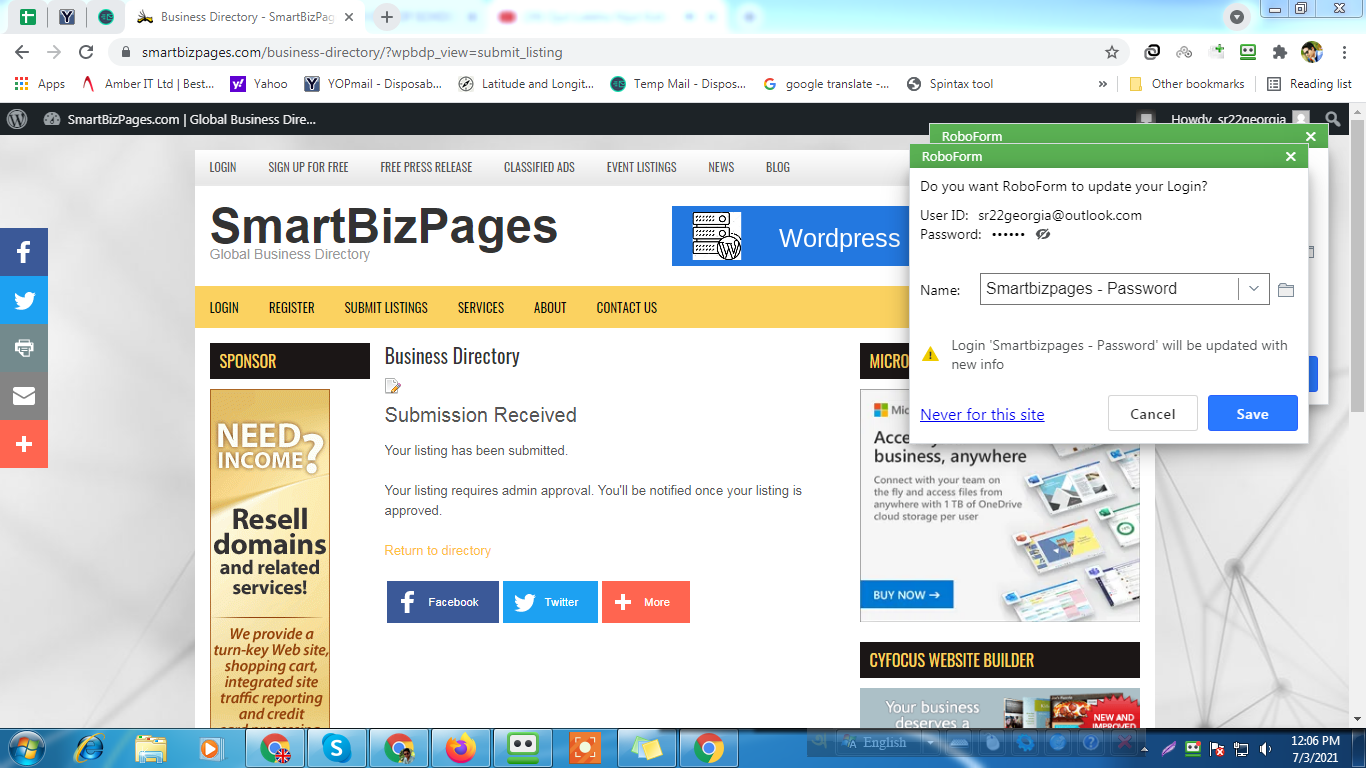Open the Chrome profile avatar
Image resolution: width=1366 pixels, height=768 pixels.
[x=1311, y=52]
